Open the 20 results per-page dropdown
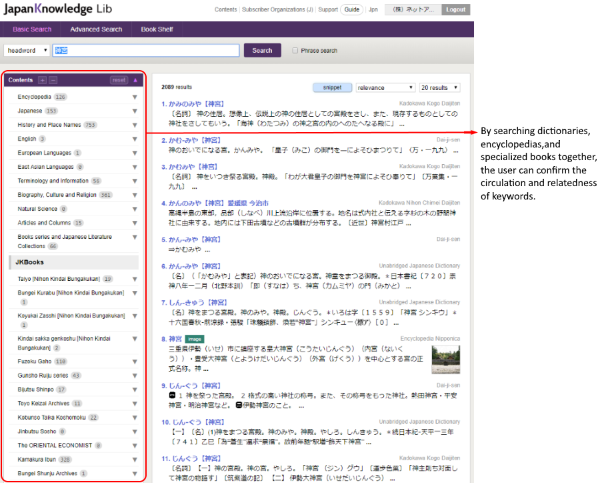 (x=441, y=88)
